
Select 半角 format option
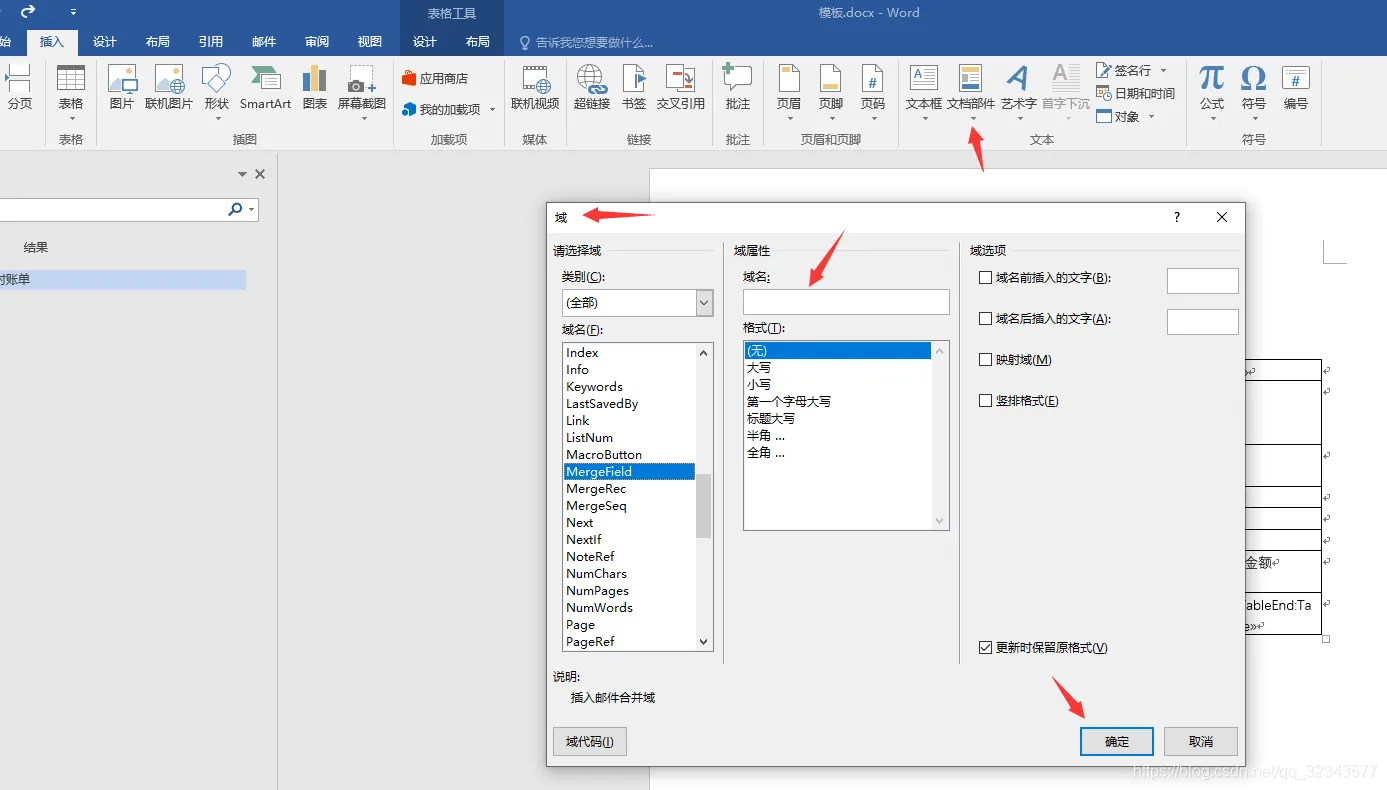837,435
